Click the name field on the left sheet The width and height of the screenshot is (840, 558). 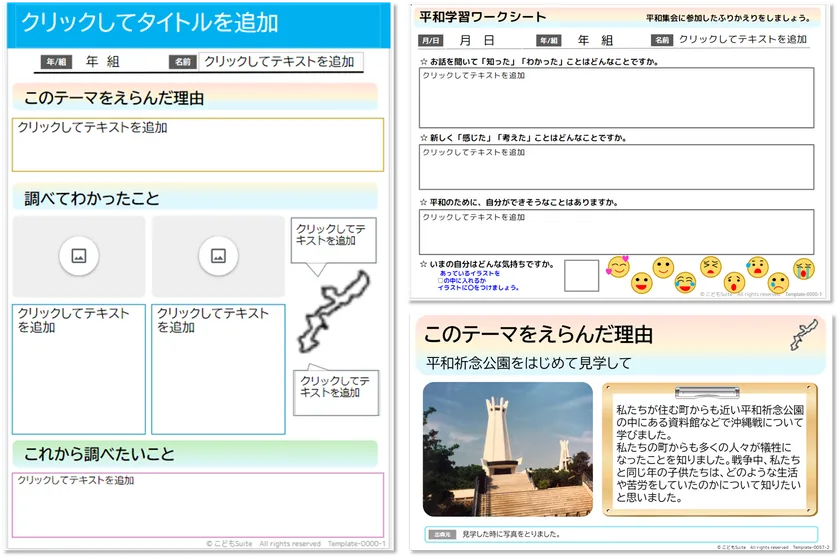[280, 62]
